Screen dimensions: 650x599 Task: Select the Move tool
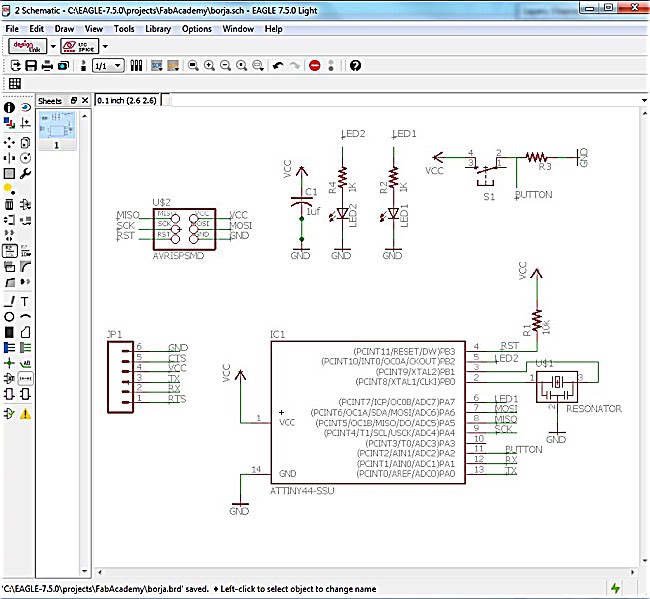[9, 143]
